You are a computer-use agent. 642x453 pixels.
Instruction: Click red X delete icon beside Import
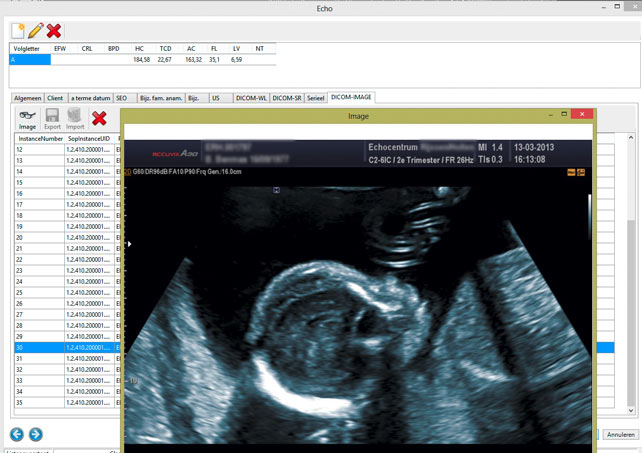click(99, 118)
